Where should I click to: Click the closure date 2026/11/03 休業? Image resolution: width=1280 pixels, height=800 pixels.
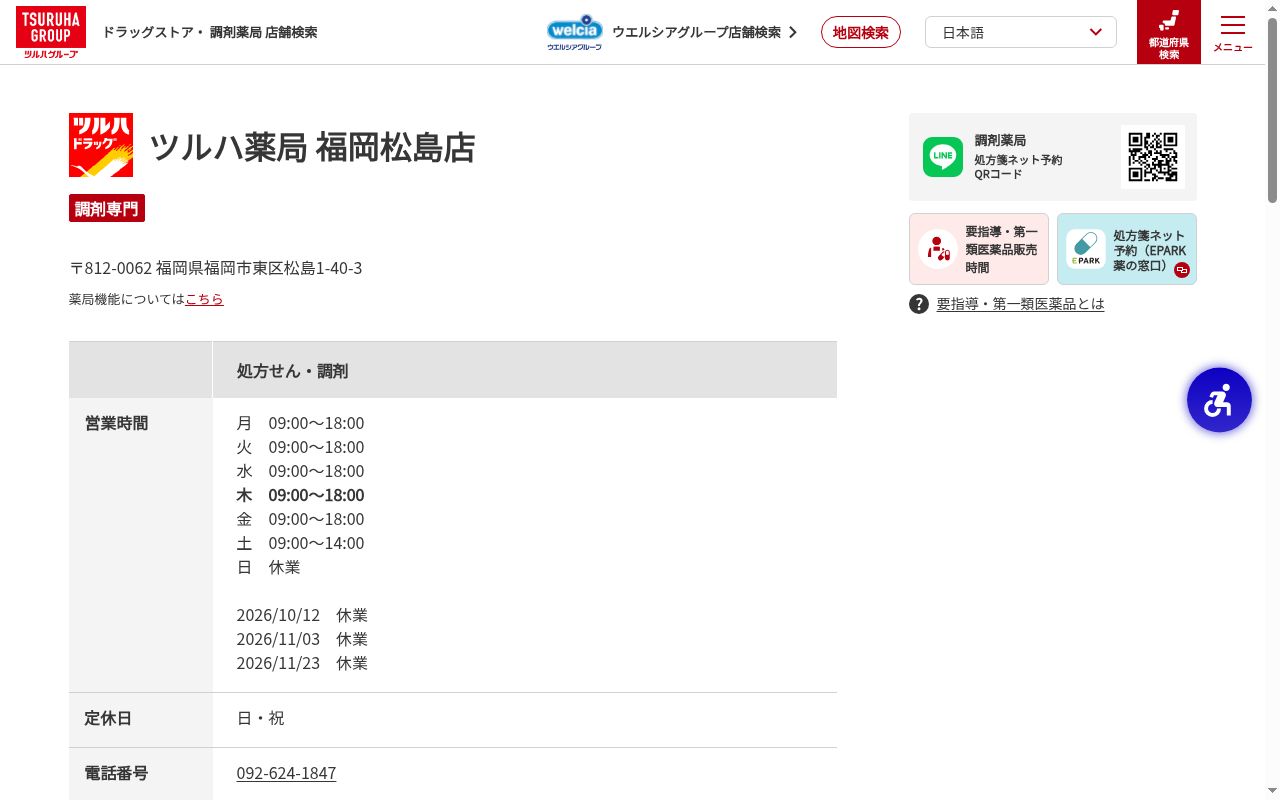pyautogui.click(x=302, y=639)
